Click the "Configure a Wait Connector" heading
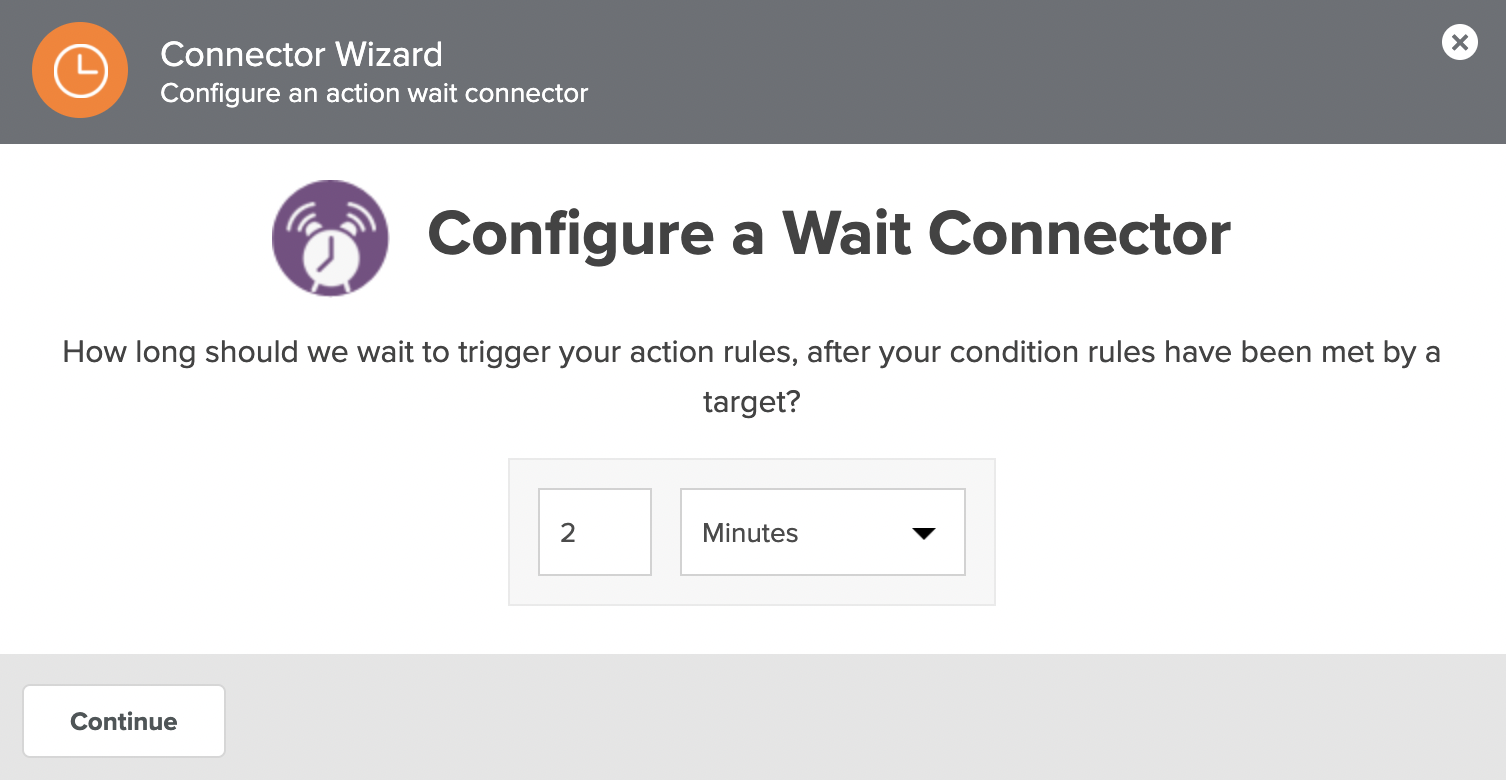 click(828, 233)
